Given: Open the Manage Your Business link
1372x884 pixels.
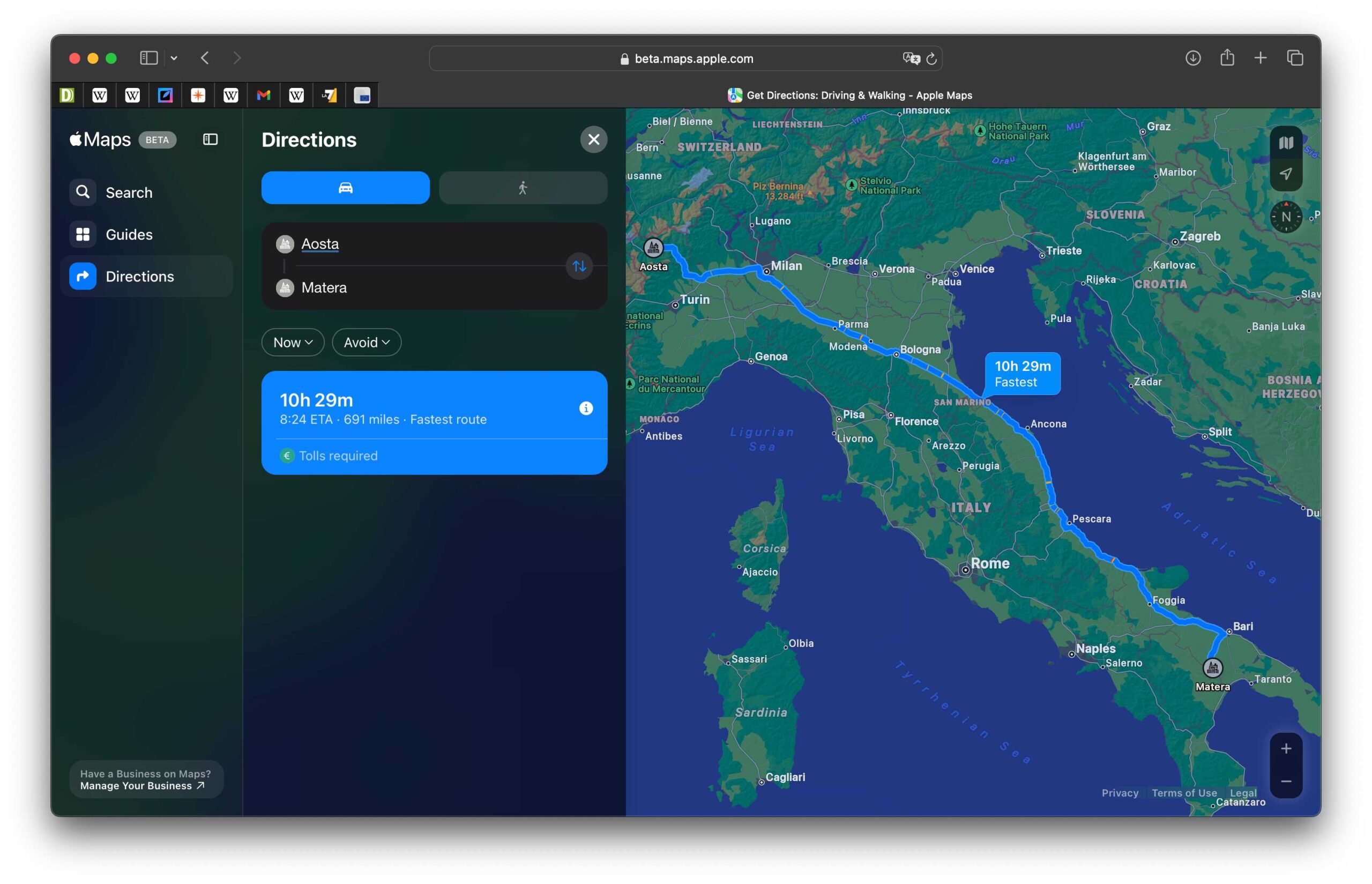Looking at the screenshot, I should click(x=141, y=785).
